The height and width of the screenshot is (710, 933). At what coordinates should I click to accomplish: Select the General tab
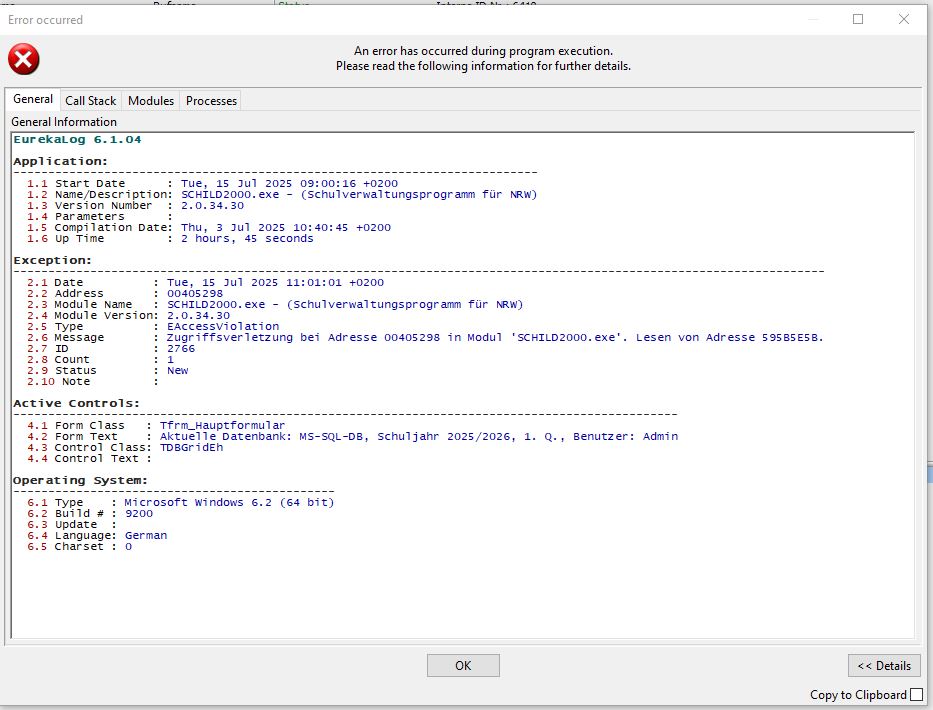point(33,99)
